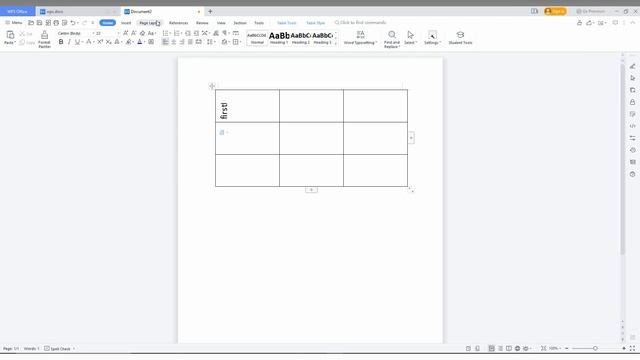Toggle bold formatting
640x360 pixels.
[61, 42]
